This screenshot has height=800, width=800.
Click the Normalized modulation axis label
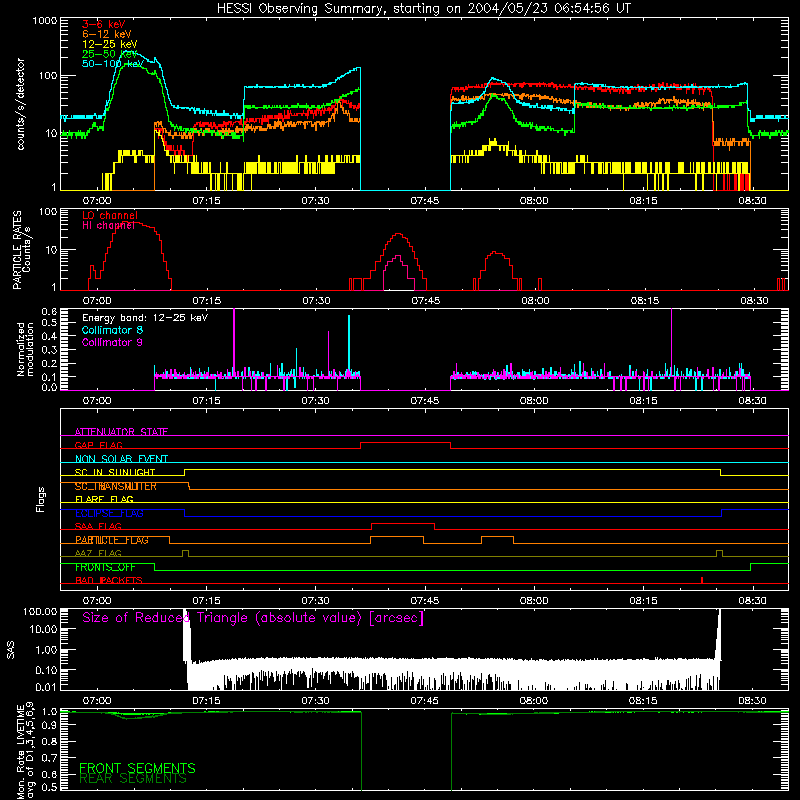coord(25,349)
